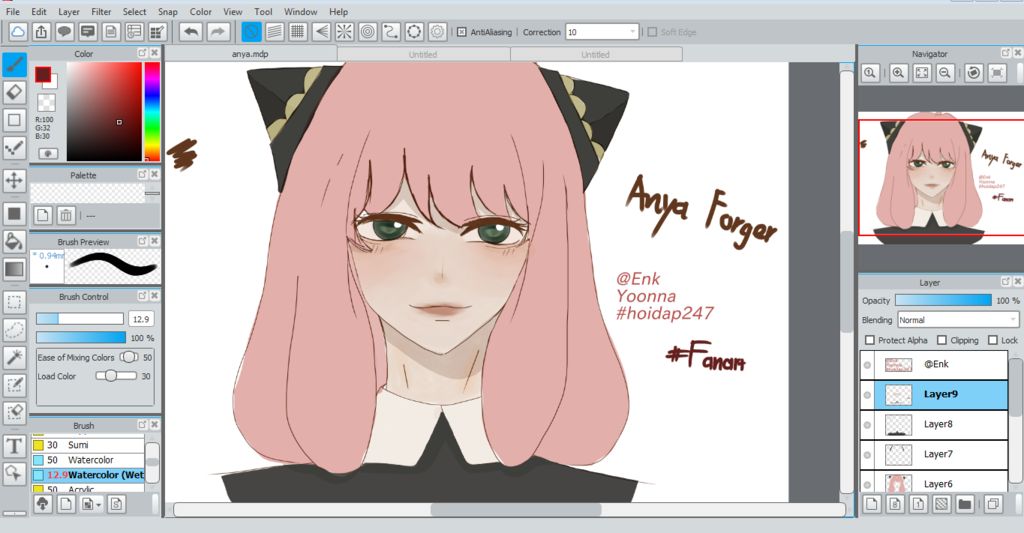The image size is (1024, 533).
Task: Click the layer Opacity slider
Action: pos(943,300)
